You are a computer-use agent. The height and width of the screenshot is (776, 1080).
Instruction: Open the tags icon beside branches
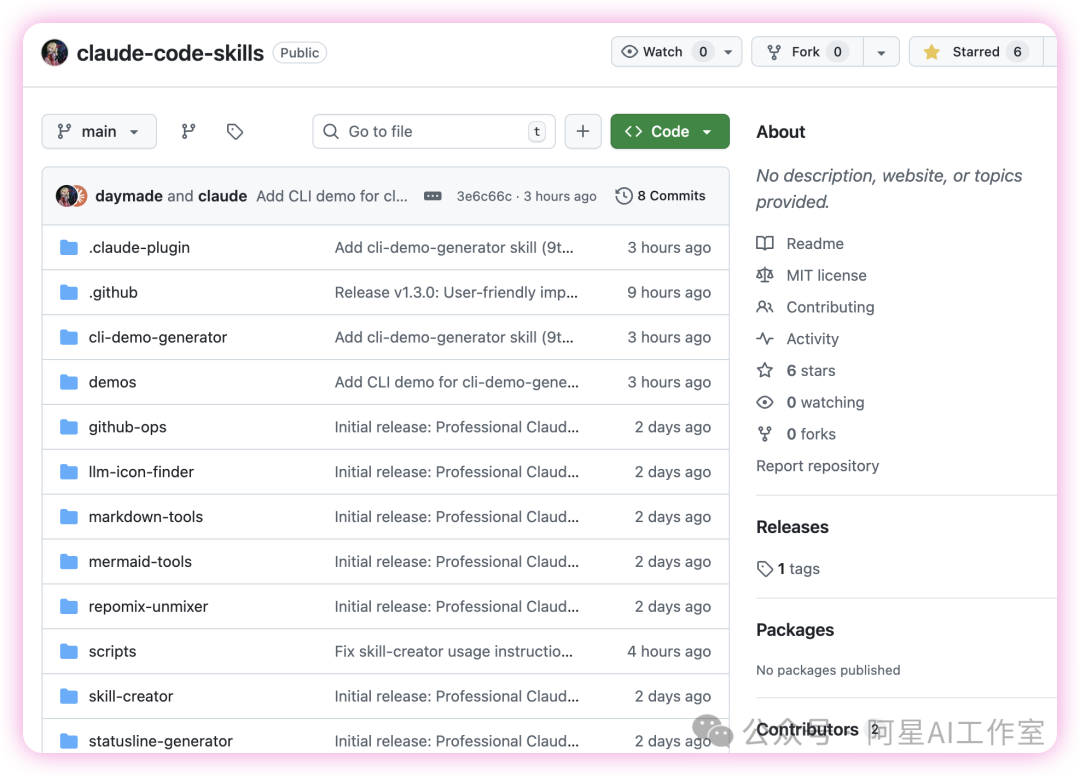235,132
